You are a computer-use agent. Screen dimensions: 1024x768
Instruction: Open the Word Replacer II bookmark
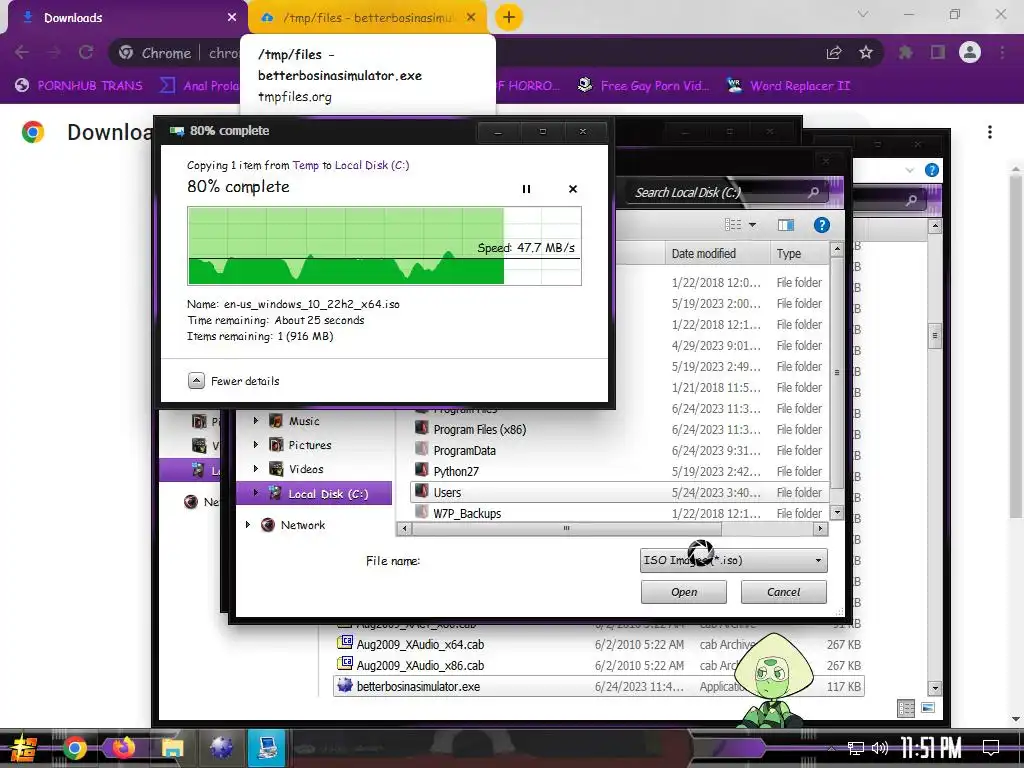pos(789,86)
